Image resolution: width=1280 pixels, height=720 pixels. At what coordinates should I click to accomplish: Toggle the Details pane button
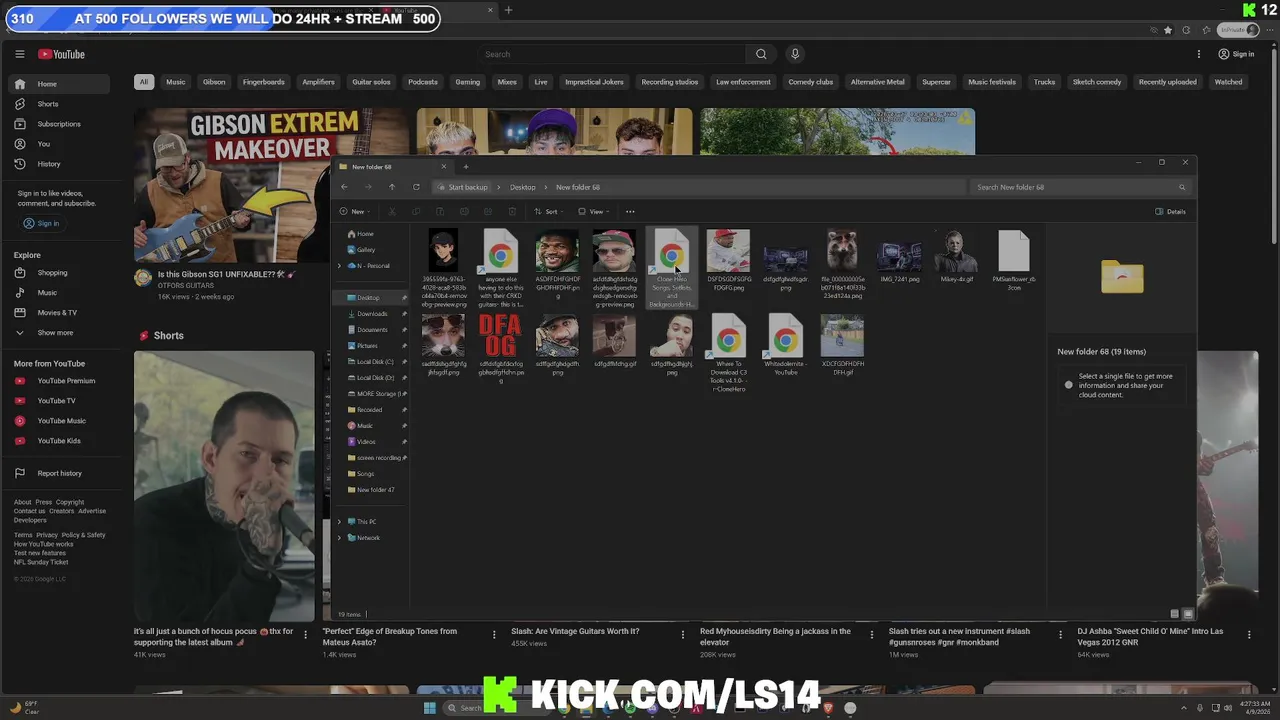pyautogui.click(x=1170, y=211)
